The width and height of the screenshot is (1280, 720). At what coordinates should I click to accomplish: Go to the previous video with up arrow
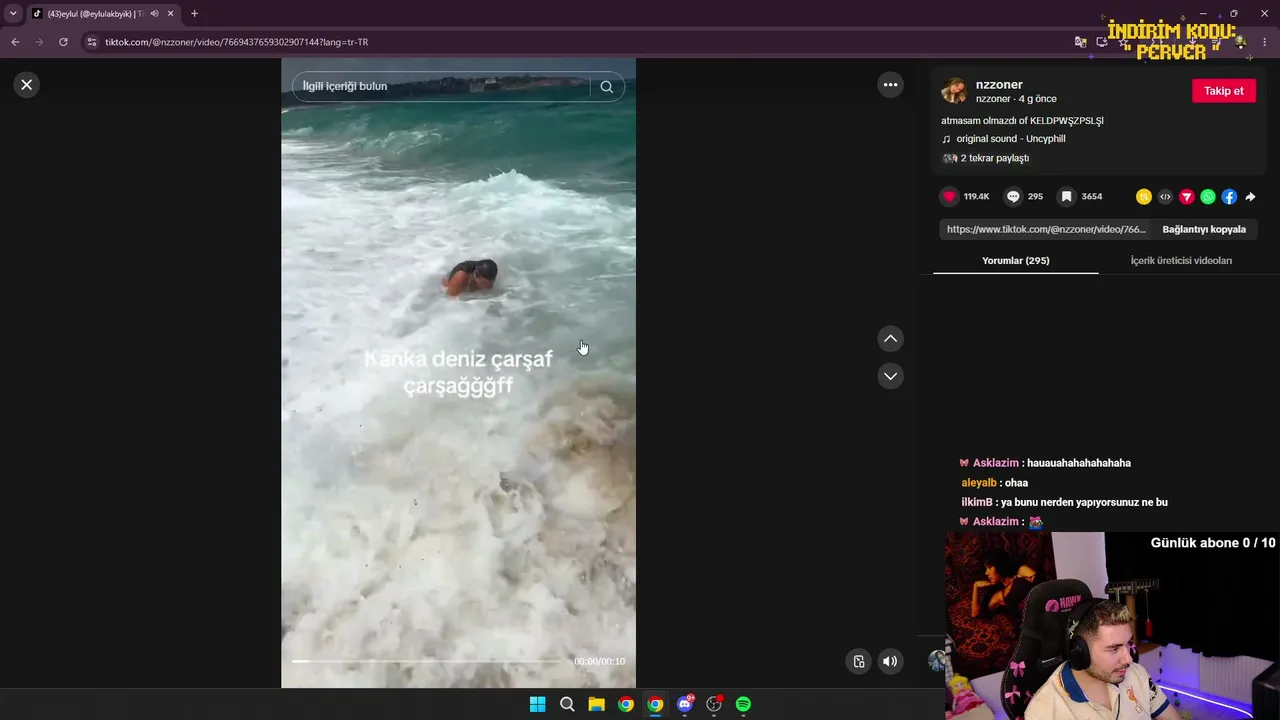click(890, 339)
